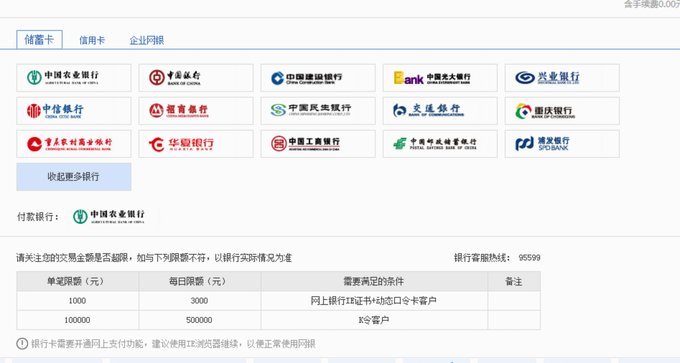Click the 请关注您的交易金额是否超限 notice text
This screenshot has height=363, width=680.
click(154, 258)
